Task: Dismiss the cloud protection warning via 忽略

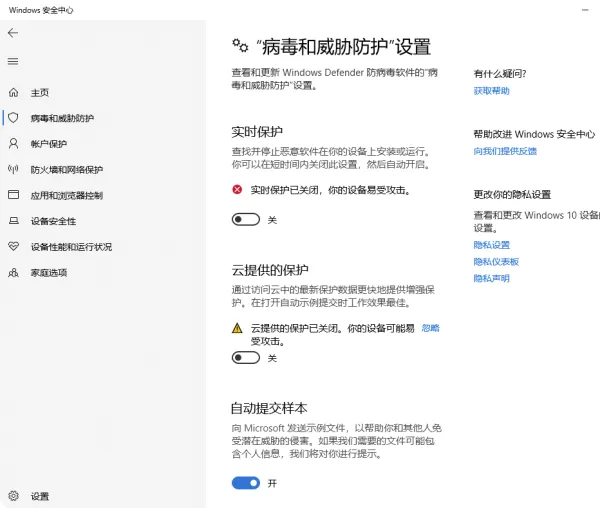Action: point(430,328)
